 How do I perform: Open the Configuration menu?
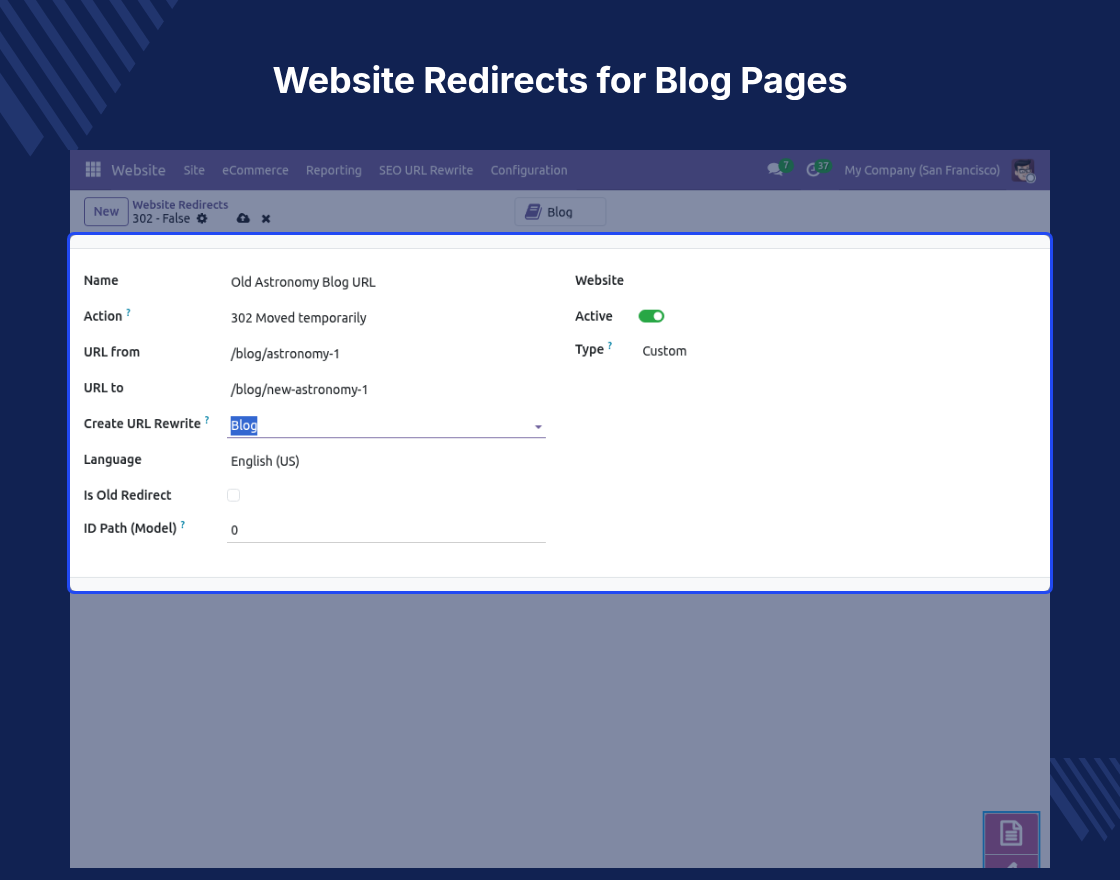click(529, 170)
